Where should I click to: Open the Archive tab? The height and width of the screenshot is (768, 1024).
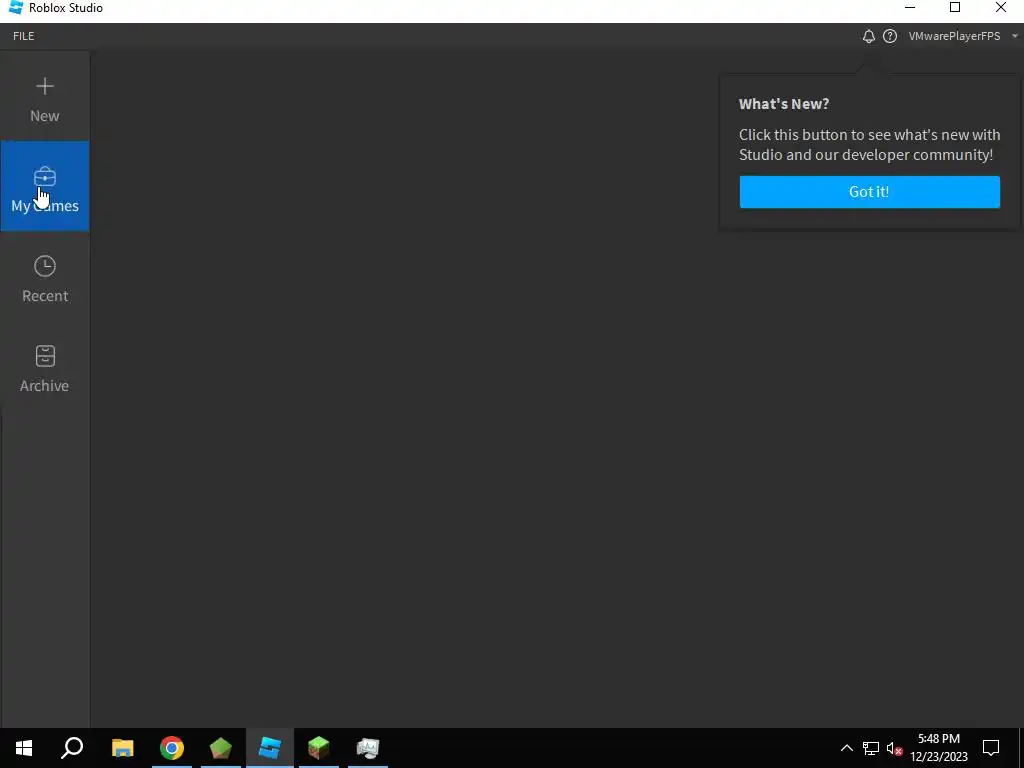[44, 369]
